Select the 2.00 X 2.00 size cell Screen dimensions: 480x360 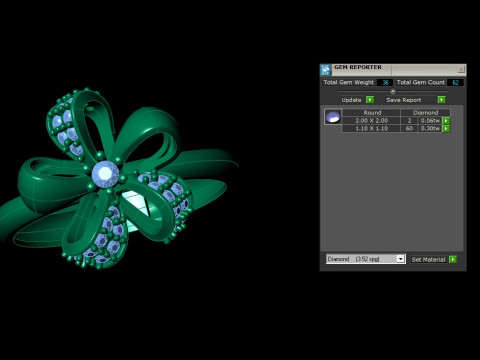coord(372,121)
